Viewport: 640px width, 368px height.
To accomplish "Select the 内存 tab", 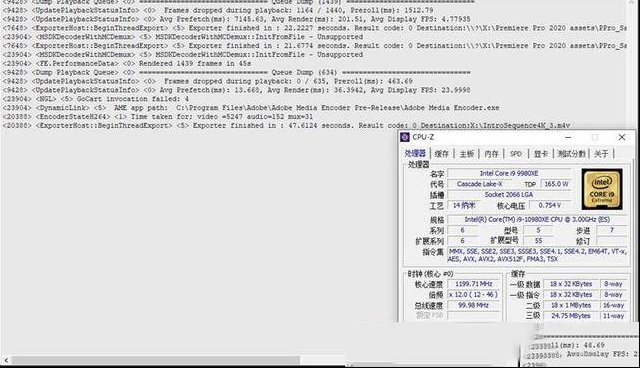I will click(x=491, y=154).
